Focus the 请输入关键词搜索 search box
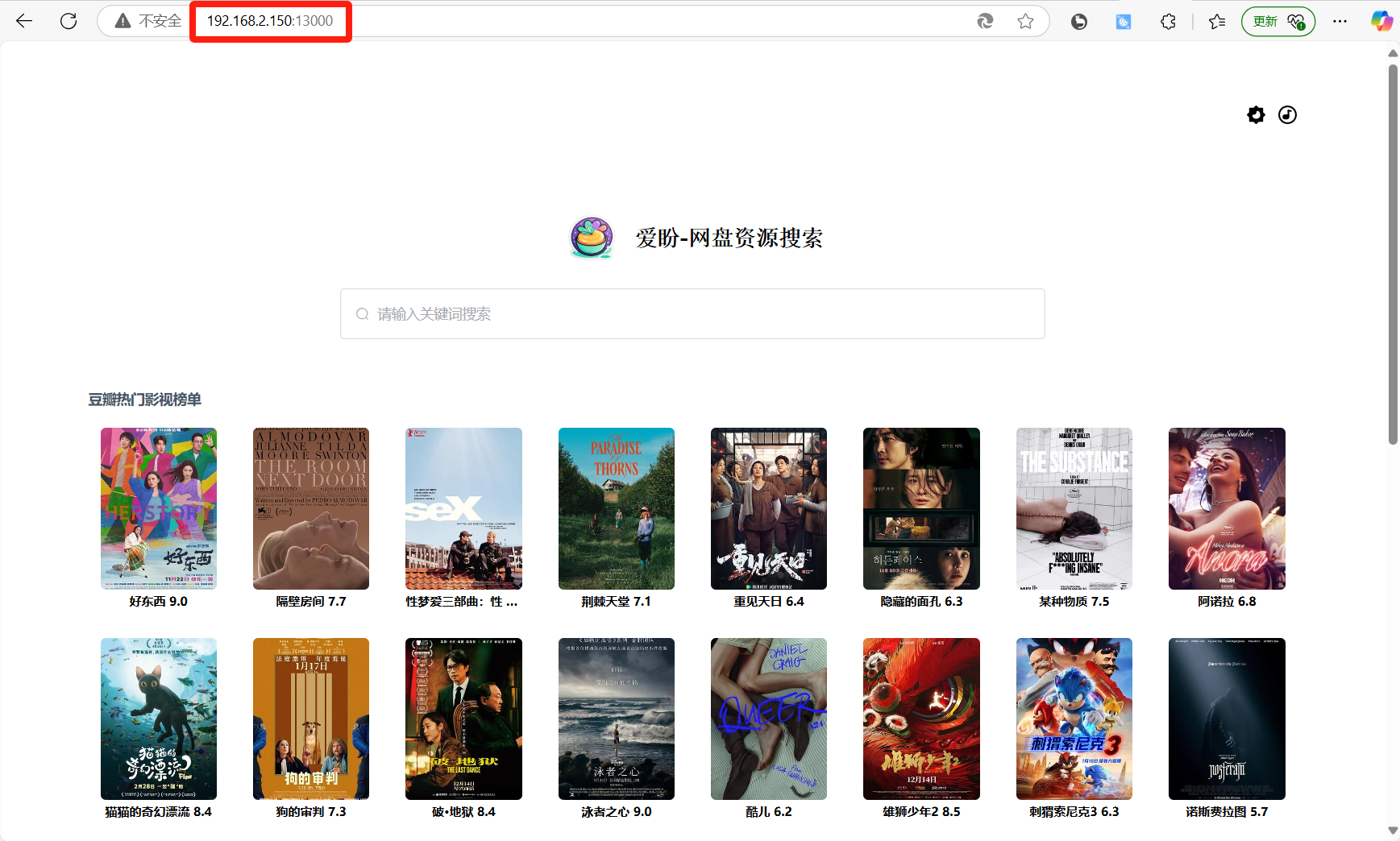Viewport: 1400px width, 841px height. [x=692, y=314]
